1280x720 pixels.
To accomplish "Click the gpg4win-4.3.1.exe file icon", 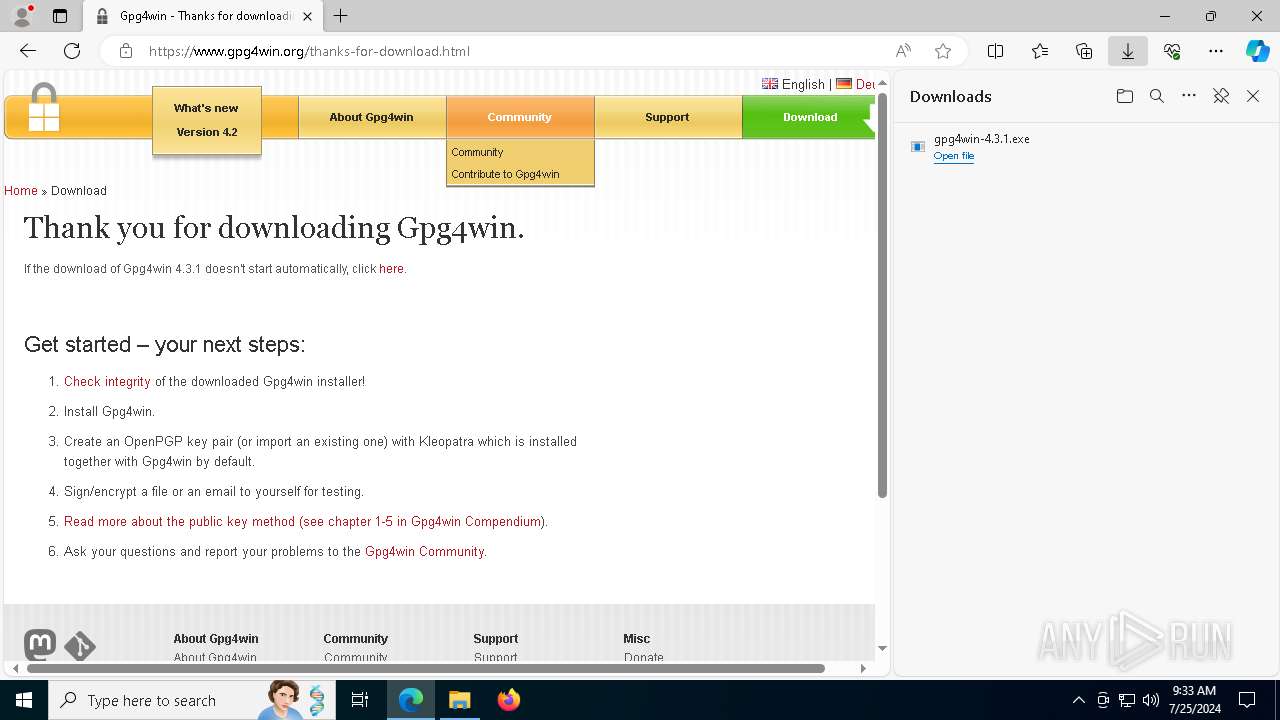I will [918, 146].
